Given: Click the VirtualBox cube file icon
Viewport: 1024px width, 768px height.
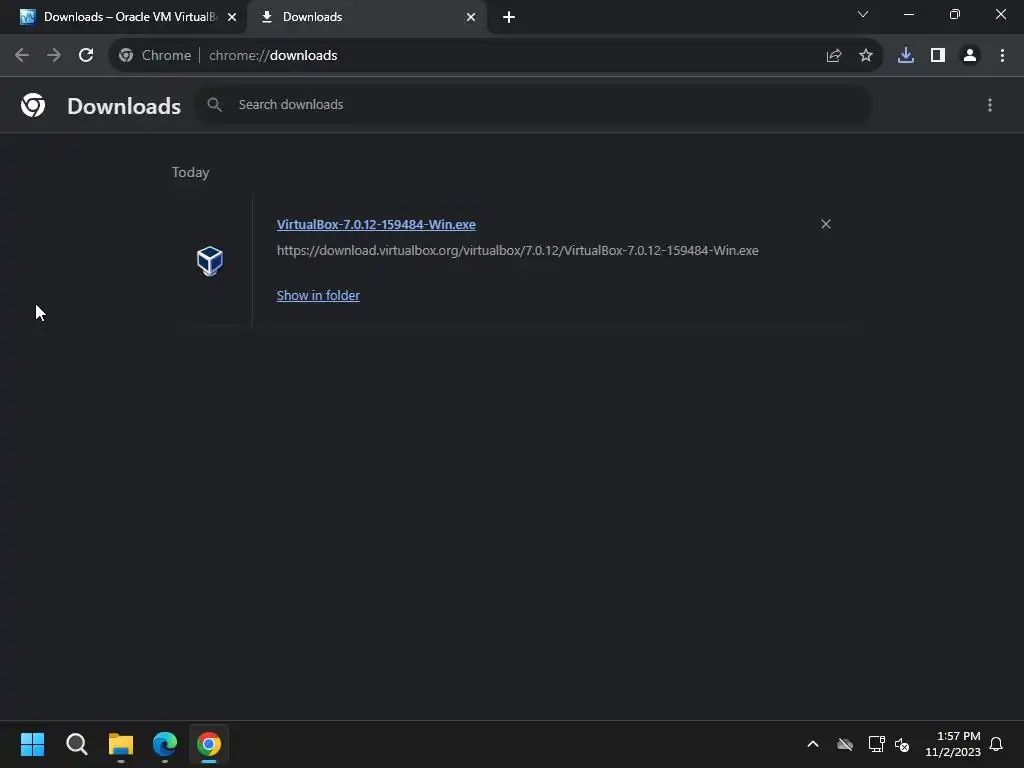Looking at the screenshot, I should [210, 261].
